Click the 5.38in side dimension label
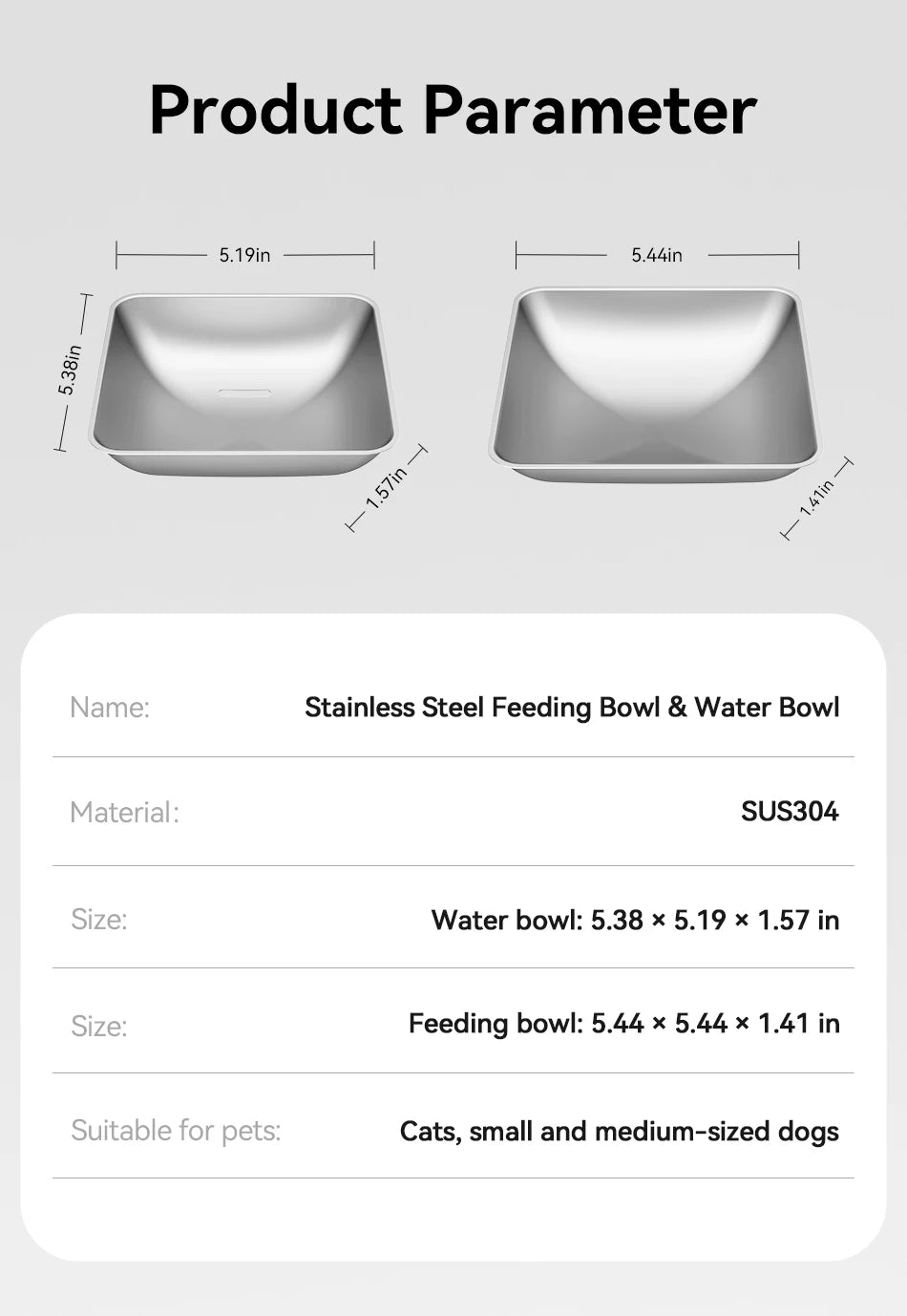 point(70,370)
